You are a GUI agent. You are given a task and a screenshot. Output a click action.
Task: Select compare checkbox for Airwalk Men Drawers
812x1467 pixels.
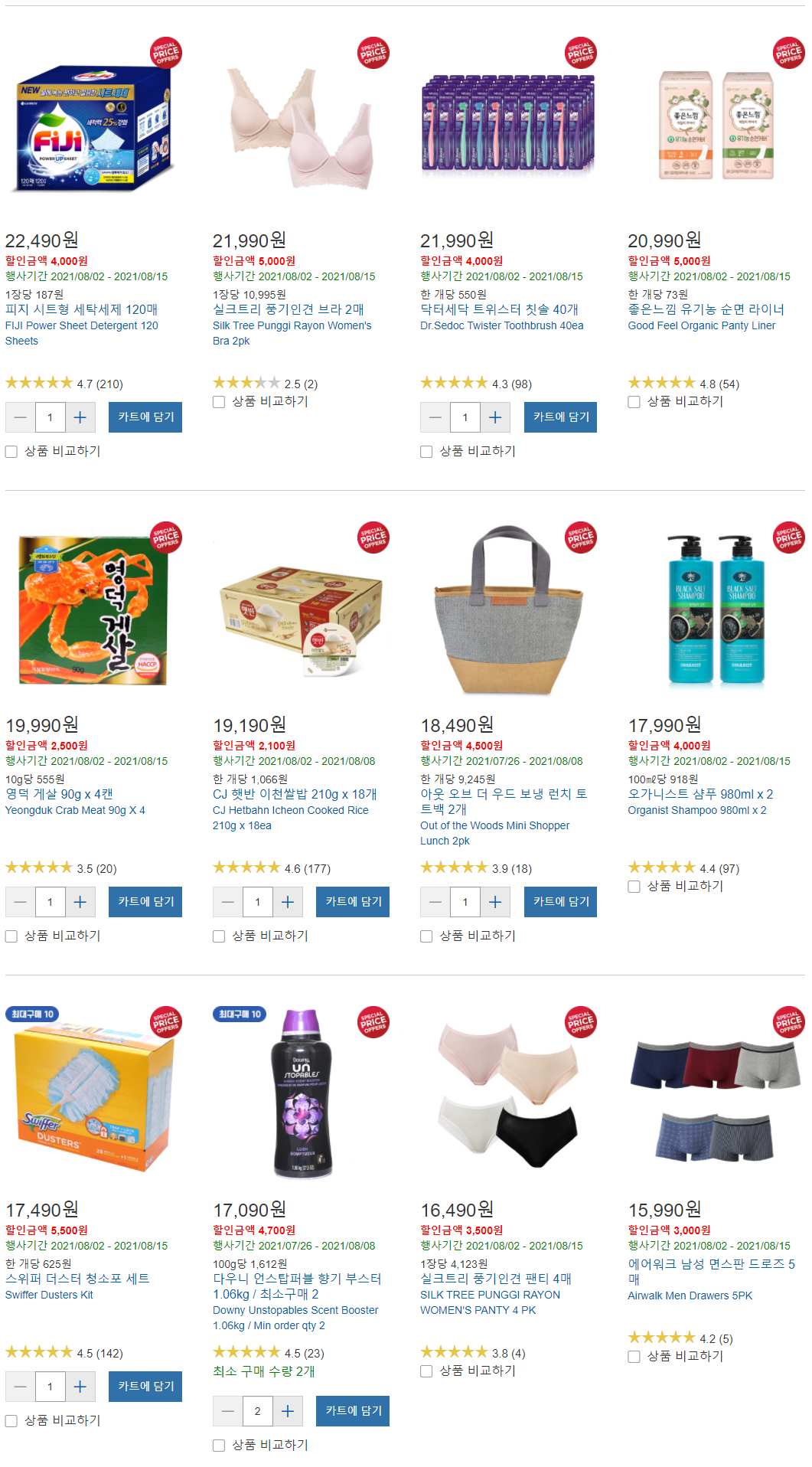tap(634, 1357)
